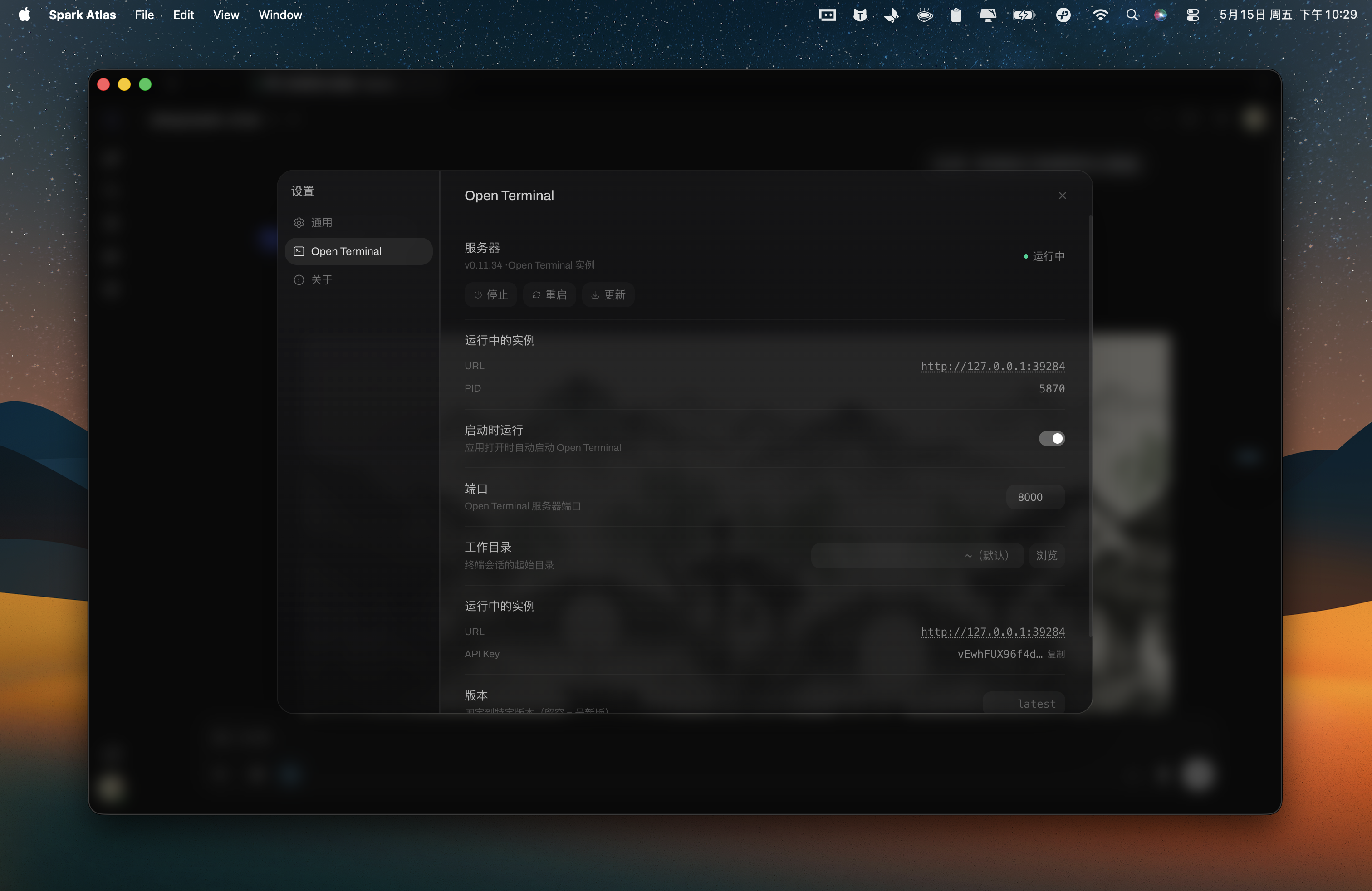The height and width of the screenshot is (891, 1372).
Task: Copy the API key with the 复制 link
Action: 1056,654
